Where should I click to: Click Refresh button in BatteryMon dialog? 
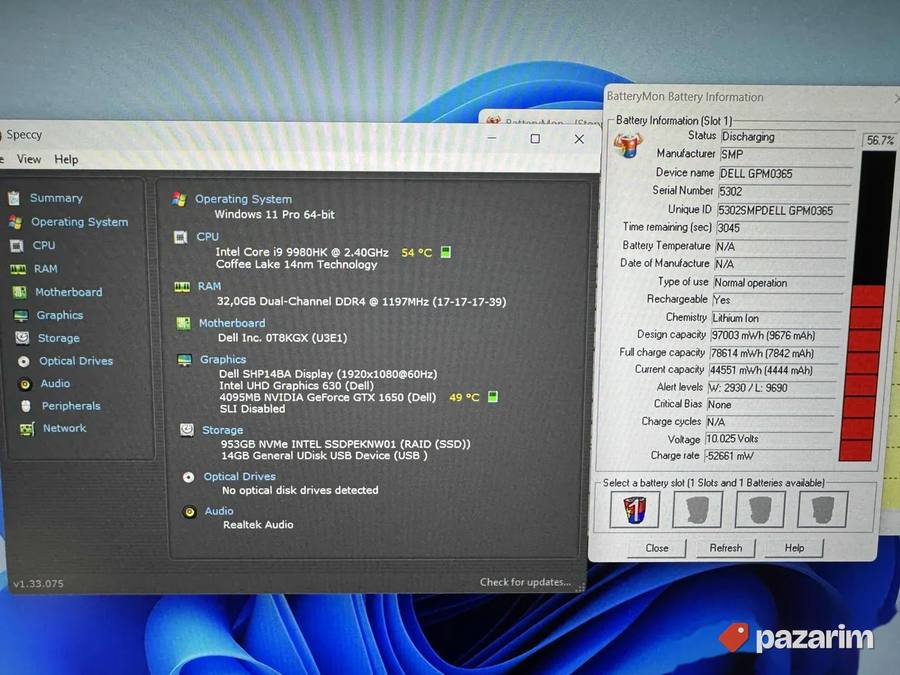coord(726,548)
